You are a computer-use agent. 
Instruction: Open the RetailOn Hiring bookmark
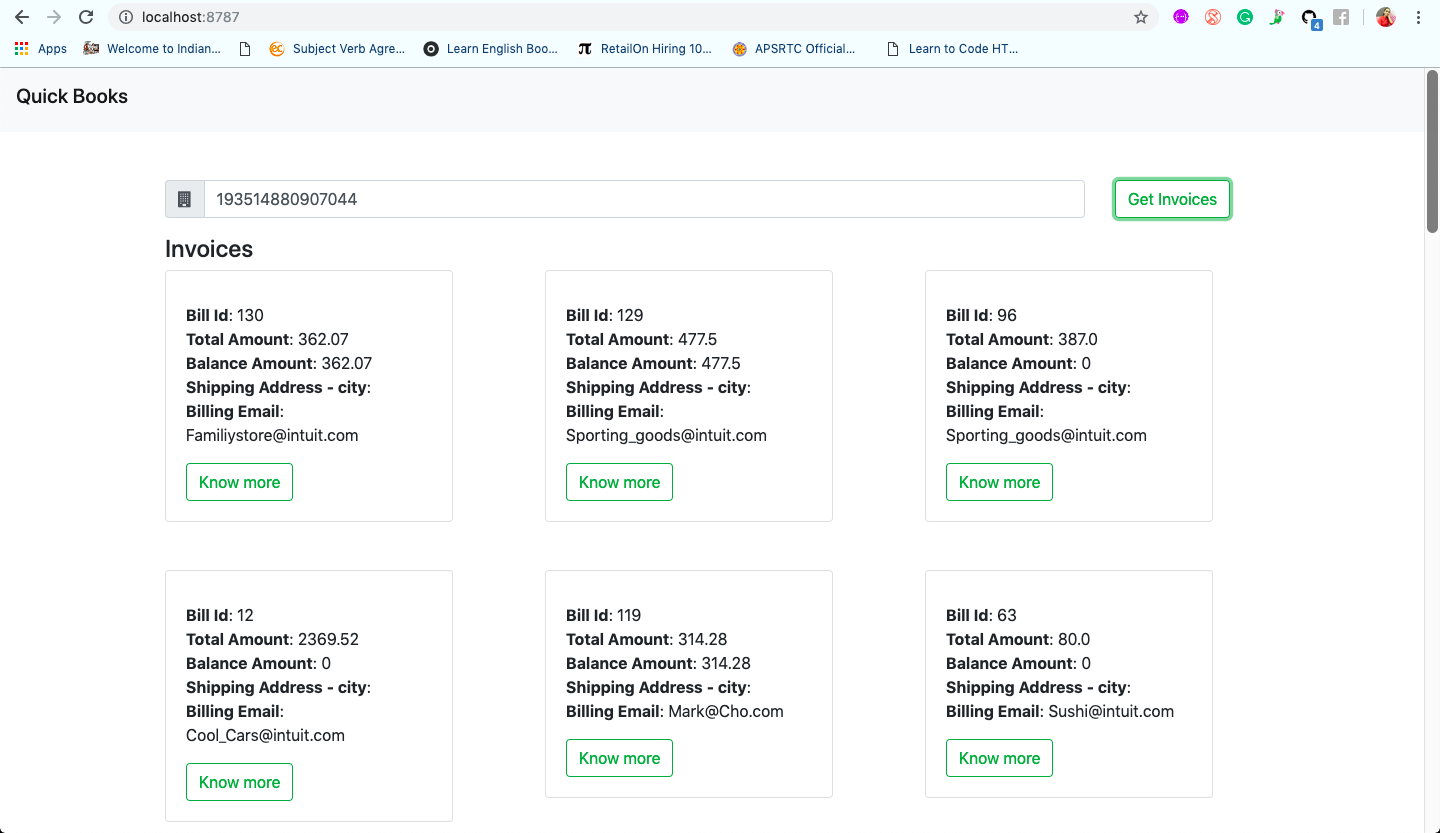click(645, 48)
